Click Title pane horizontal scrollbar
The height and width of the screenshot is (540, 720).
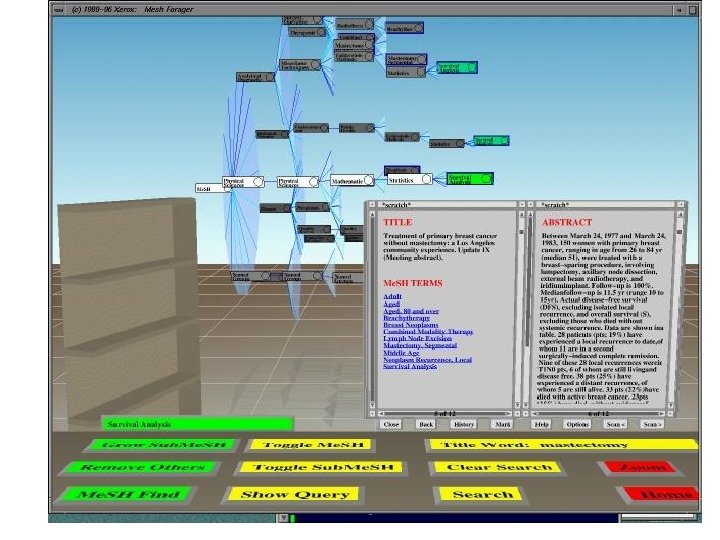[445, 414]
